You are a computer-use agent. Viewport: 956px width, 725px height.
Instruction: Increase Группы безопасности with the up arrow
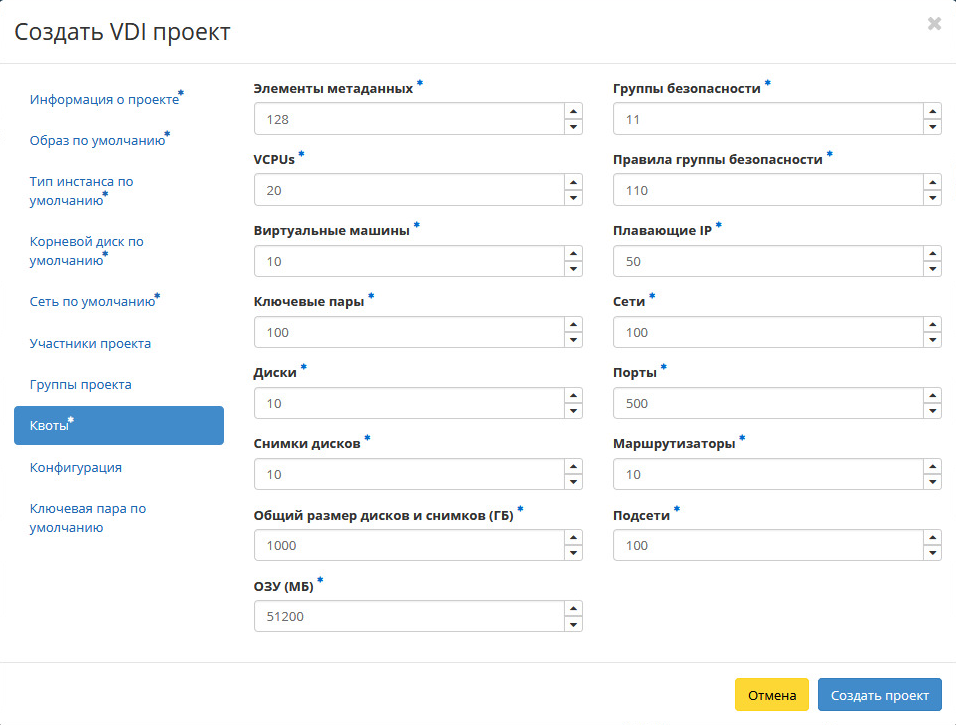pos(932,111)
